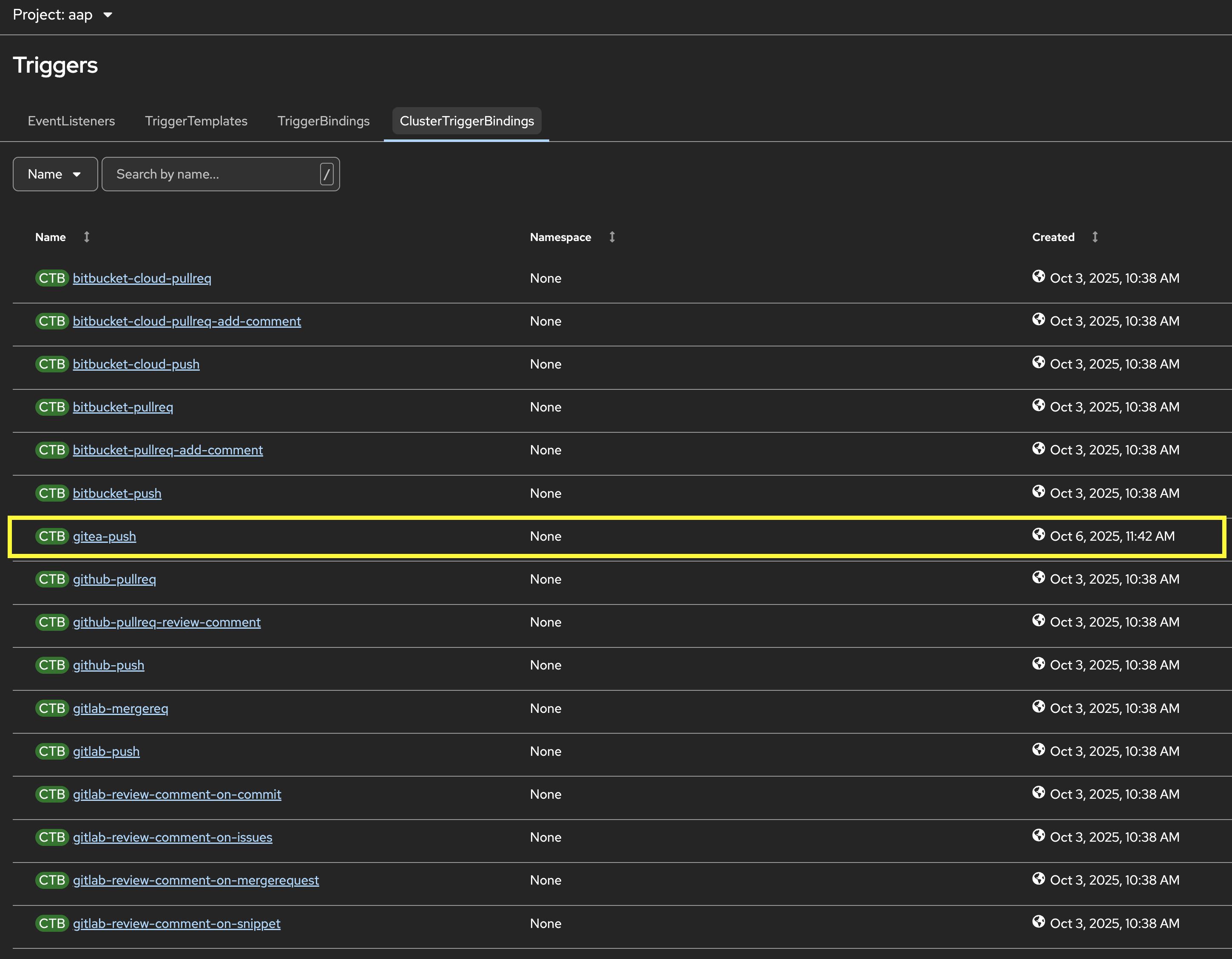Click the Search by name field
Image resolution: width=1232 pixels, height=959 pixels.
pyautogui.click(x=214, y=174)
